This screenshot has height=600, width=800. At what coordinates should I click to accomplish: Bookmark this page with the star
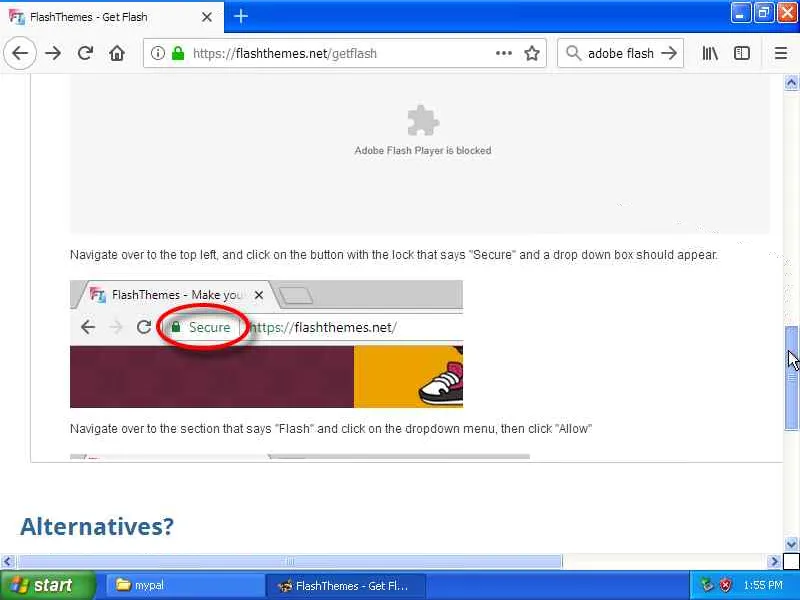point(532,53)
